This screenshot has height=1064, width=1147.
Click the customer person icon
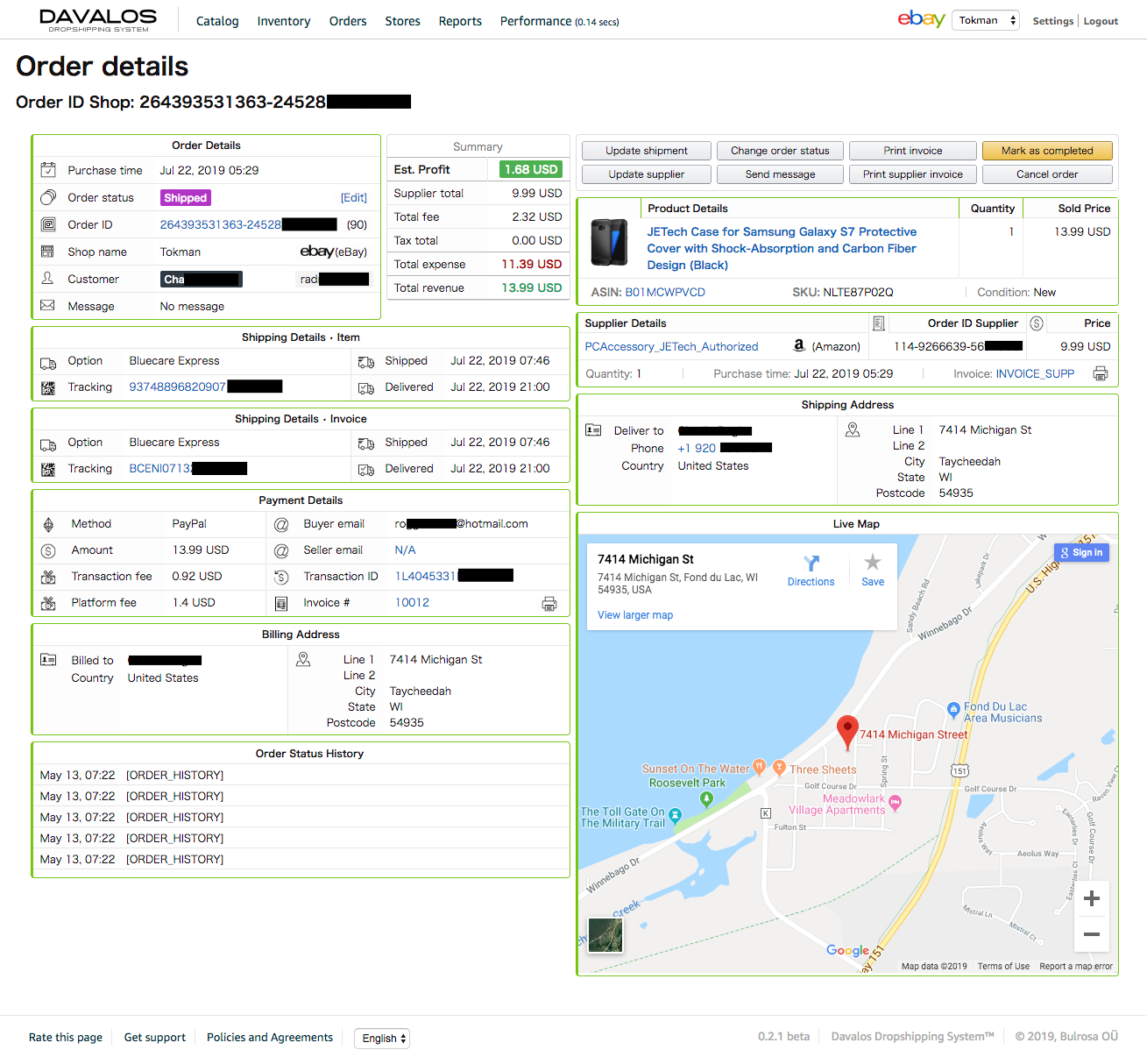click(x=48, y=278)
